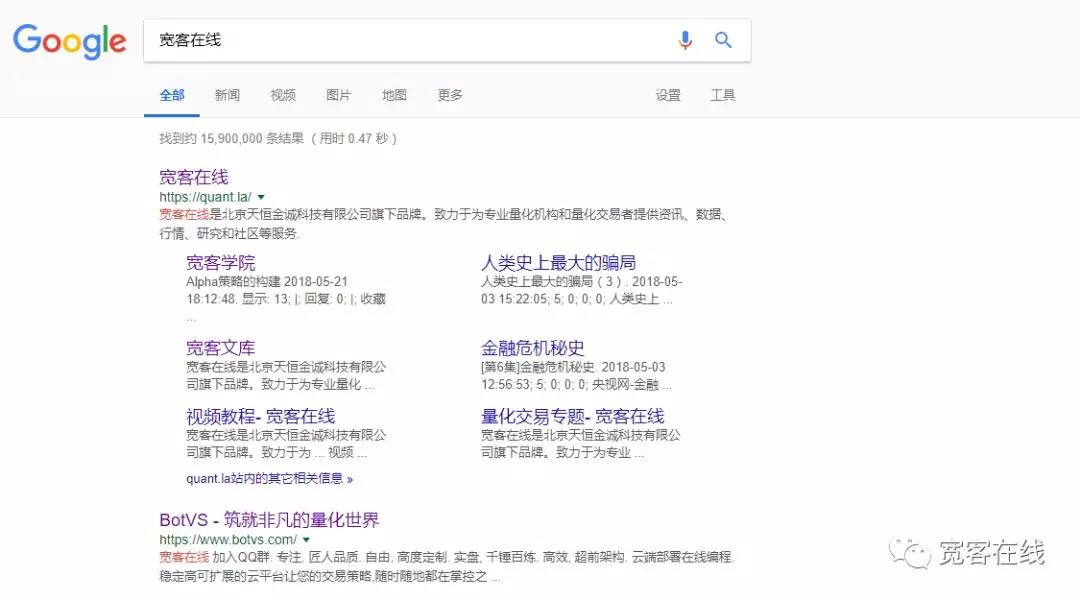Click the microphone voice search icon

point(685,40)
